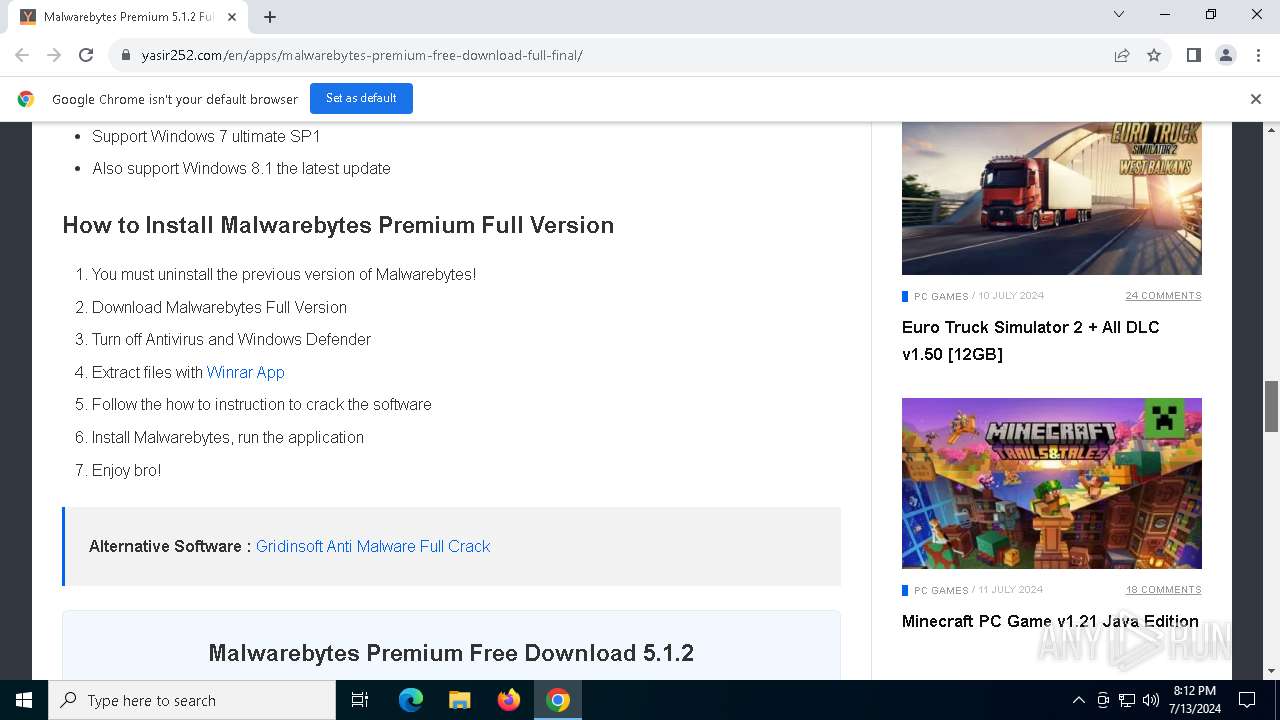Click the browser Back arrow
Image resolution: width=1280 pixels, height=720 pixels.
(x=22, y=55)
